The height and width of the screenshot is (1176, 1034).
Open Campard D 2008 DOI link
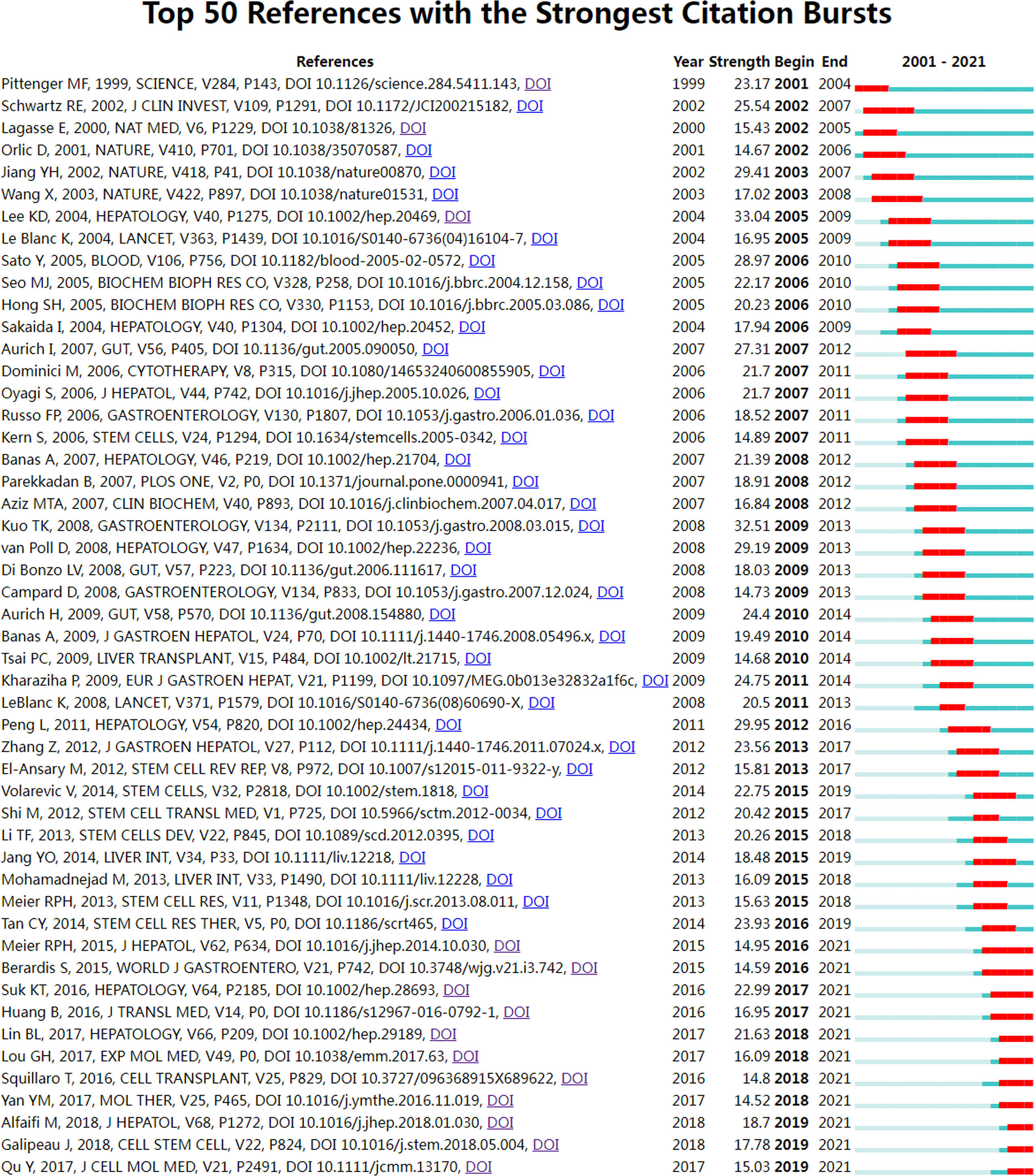(610, 592)
